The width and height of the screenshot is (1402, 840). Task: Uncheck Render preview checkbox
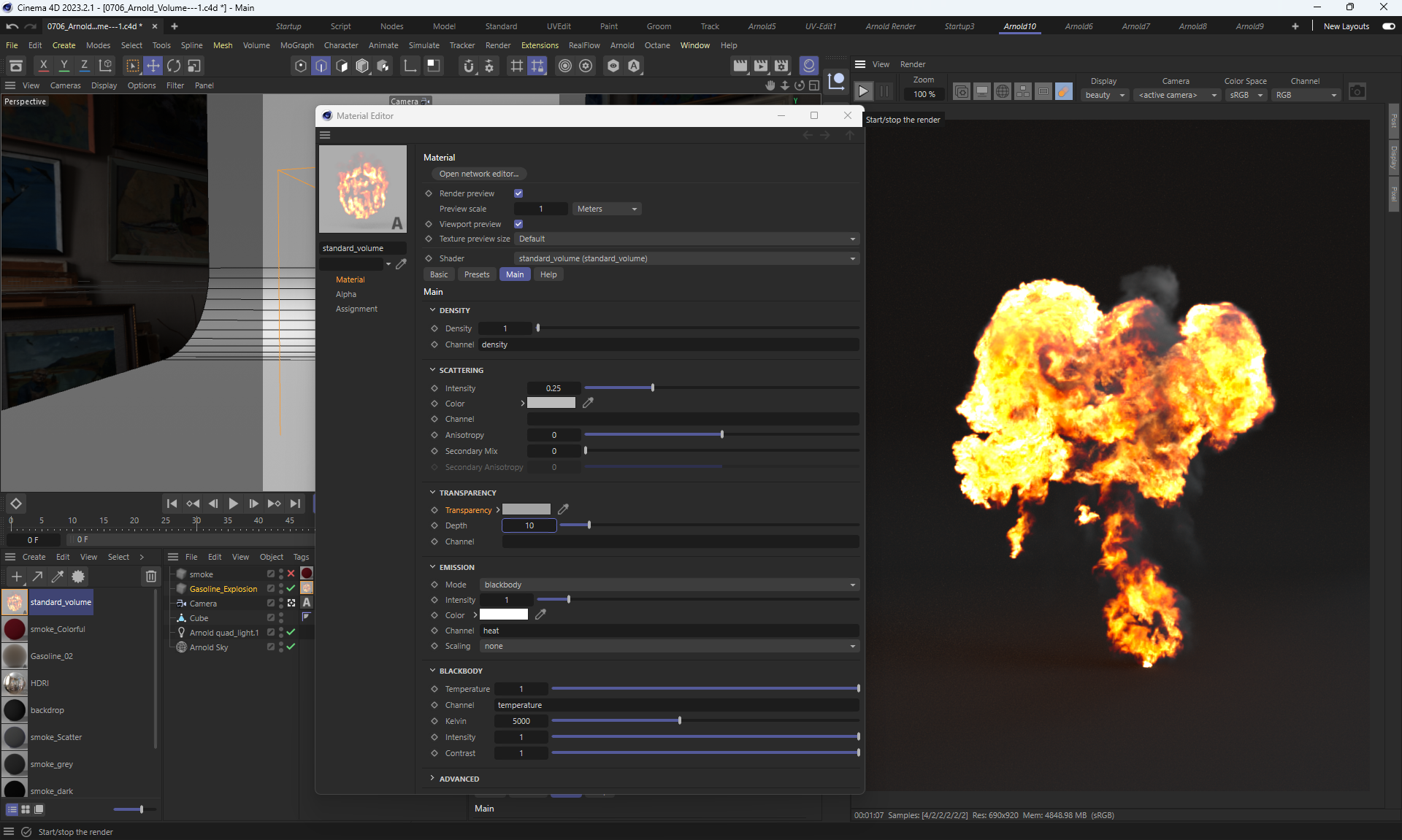click(x=518, y=193)
